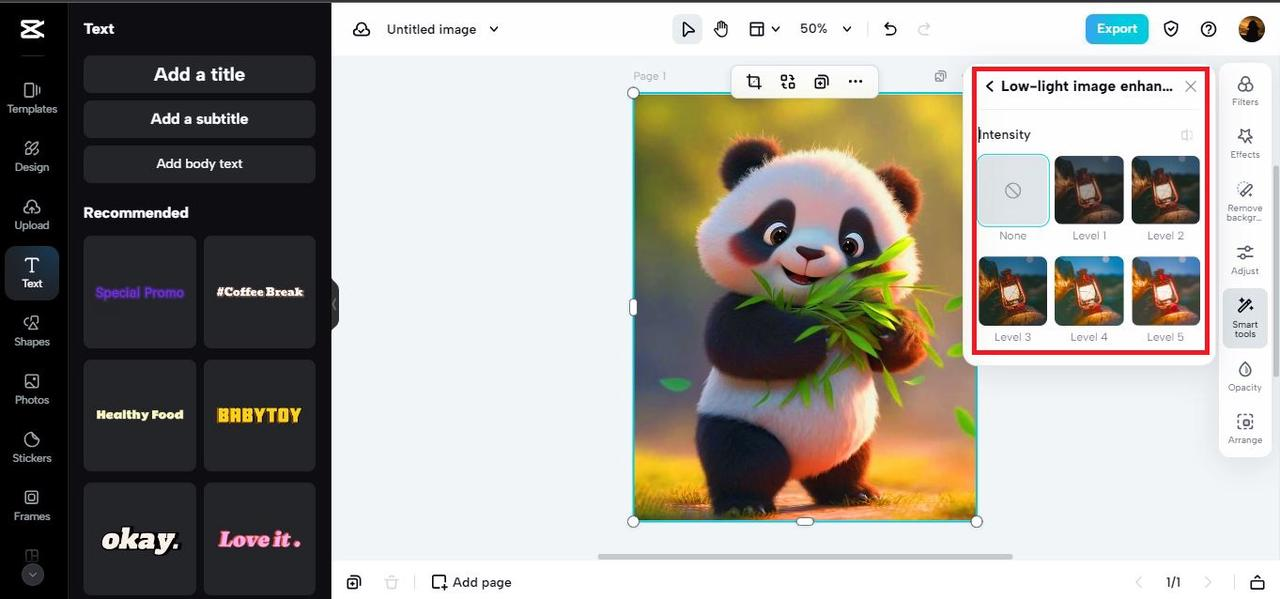The width and height of the screenshot is (1280, 599).
Task: Click the duplicate icon in floating toolbar
Action: click(821, 82)
